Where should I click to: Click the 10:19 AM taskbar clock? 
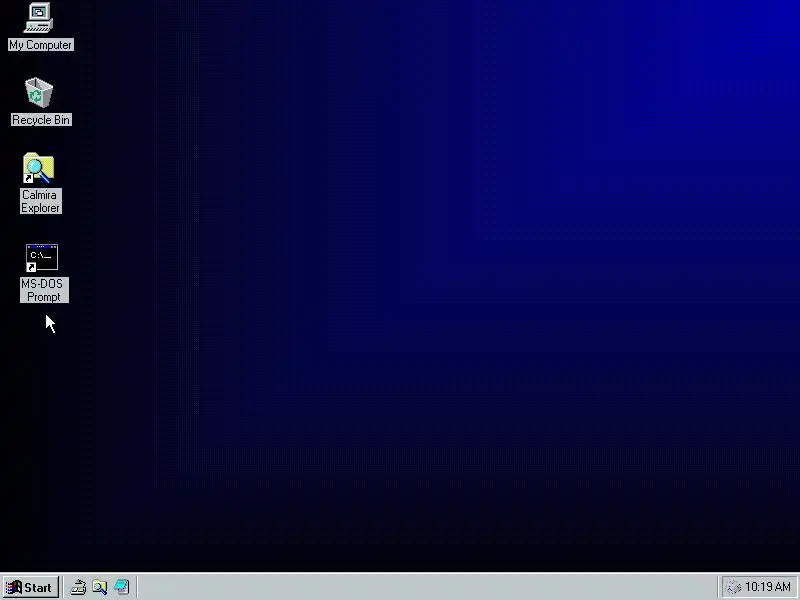tap(768, 587)
